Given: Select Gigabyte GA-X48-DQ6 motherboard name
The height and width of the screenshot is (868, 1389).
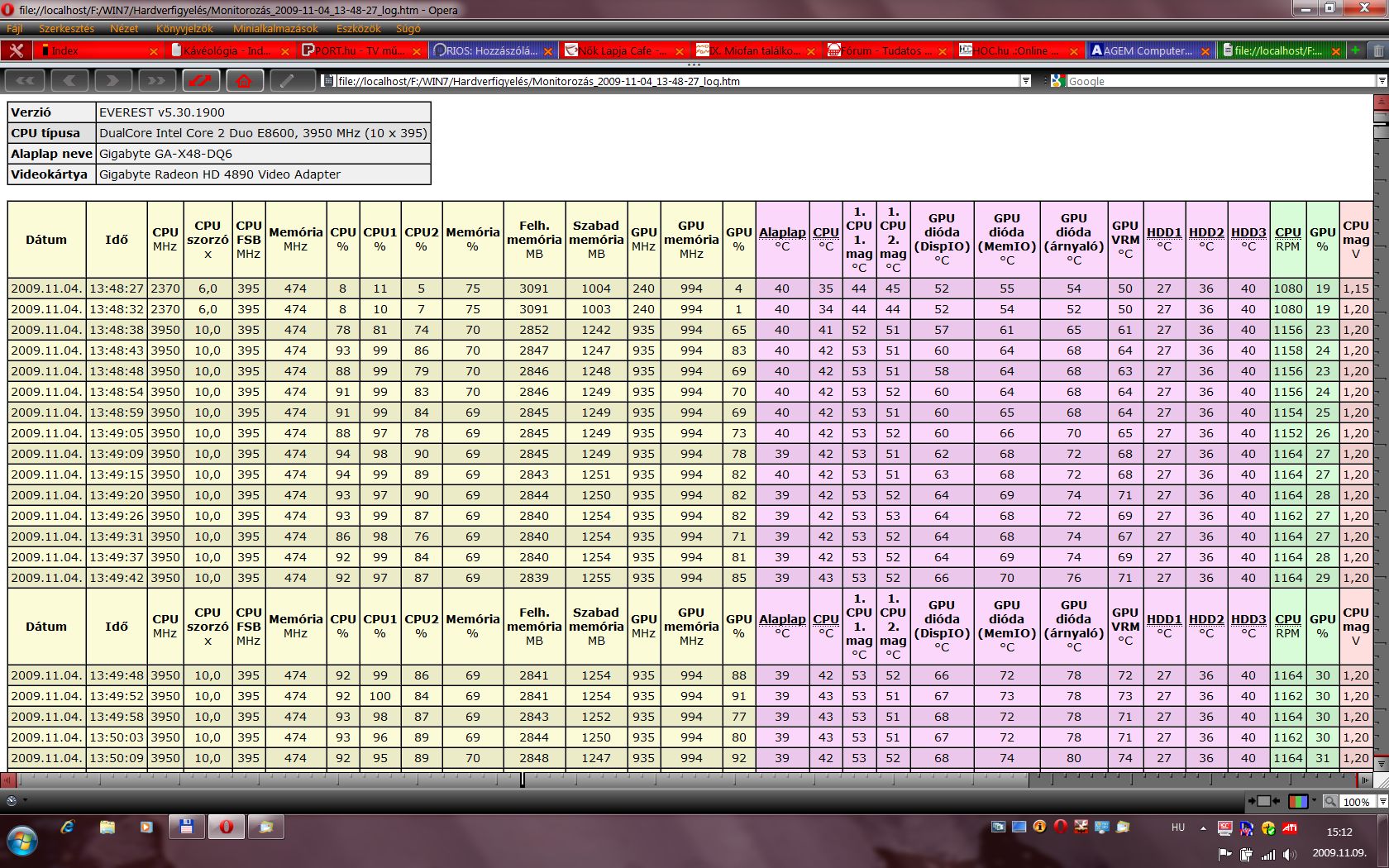Looking at the screenshot, I should 165,154.
